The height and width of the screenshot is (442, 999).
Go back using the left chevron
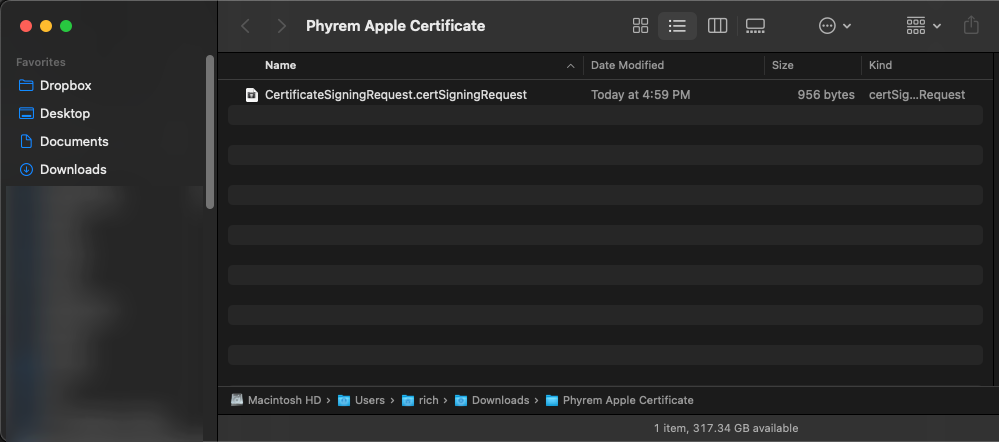[246, 26]
